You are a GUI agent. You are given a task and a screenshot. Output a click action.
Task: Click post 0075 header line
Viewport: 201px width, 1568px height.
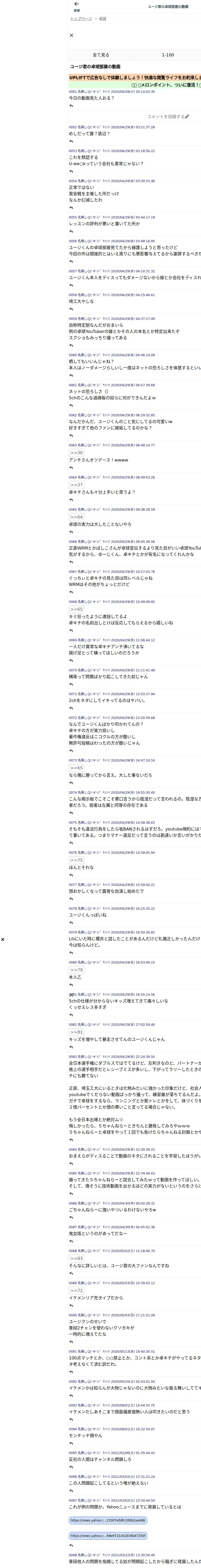click(x=112, y=823)
